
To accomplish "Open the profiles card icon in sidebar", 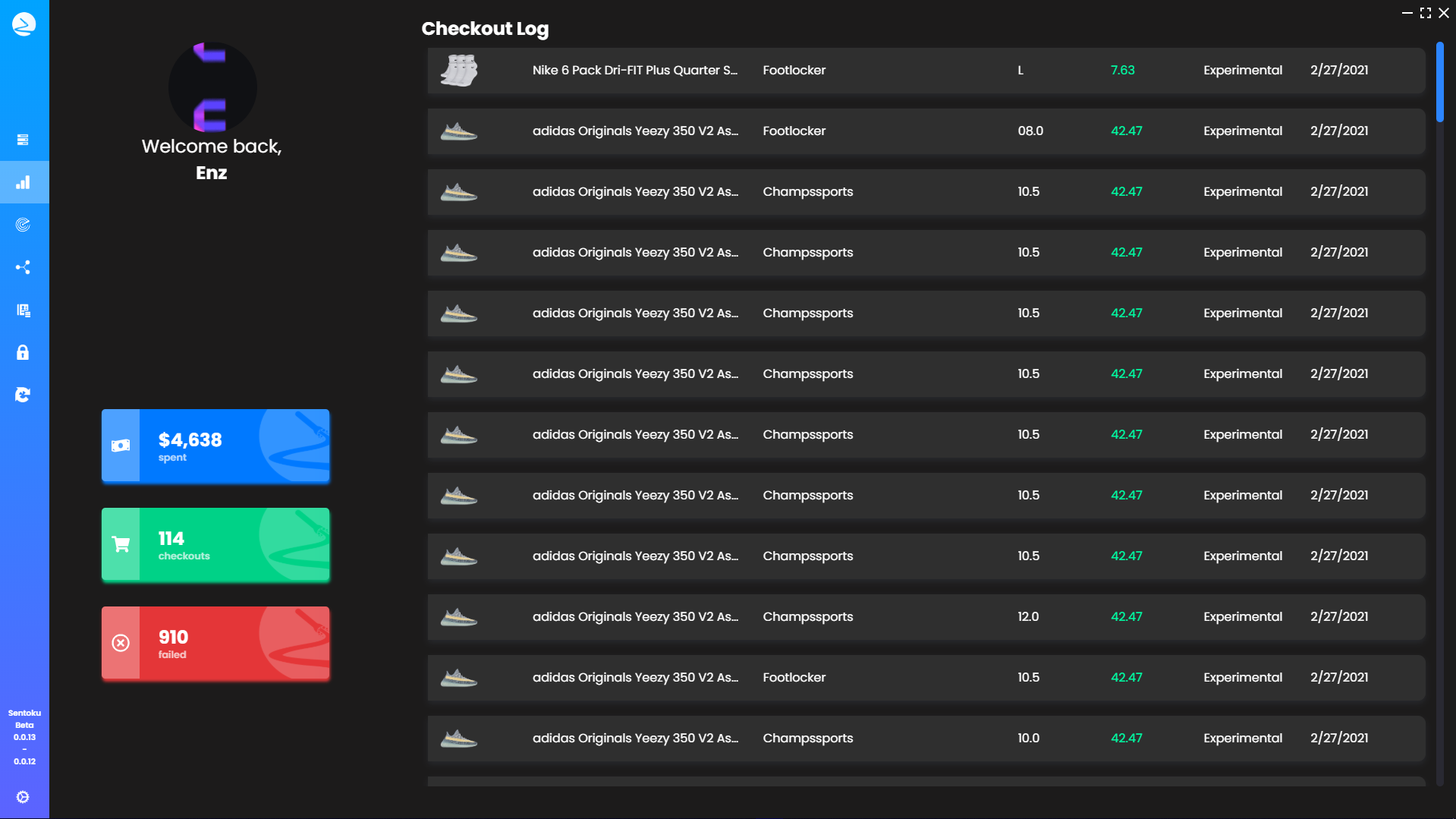I will tap(23, 310).
